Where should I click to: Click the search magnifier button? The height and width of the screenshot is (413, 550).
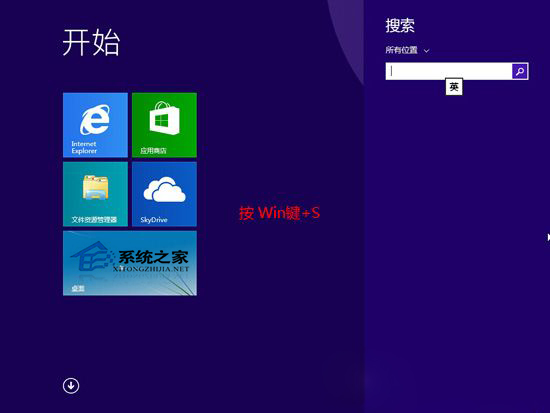[520, 71]
